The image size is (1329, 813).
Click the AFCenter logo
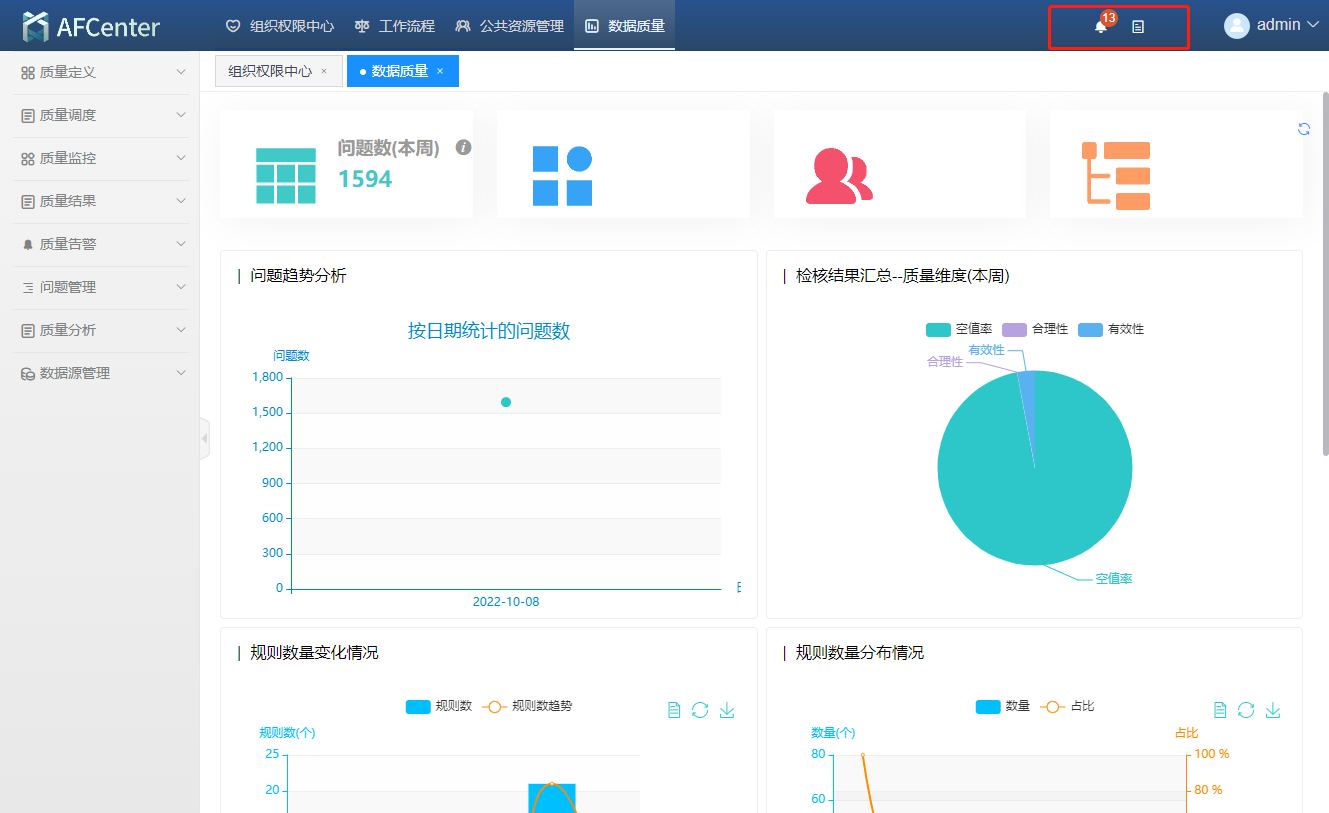[92, 26]
